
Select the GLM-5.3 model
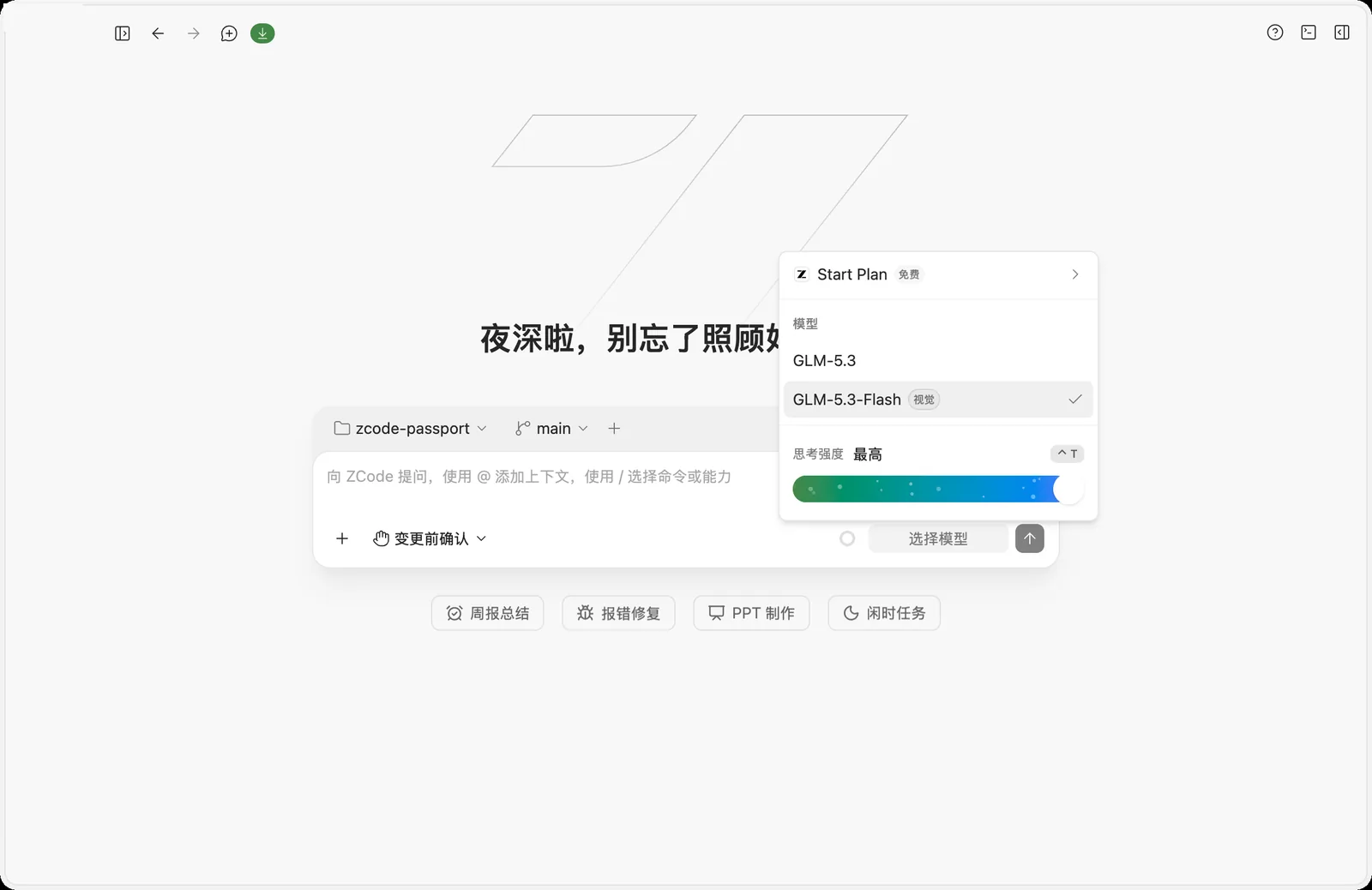click(938, 361)
